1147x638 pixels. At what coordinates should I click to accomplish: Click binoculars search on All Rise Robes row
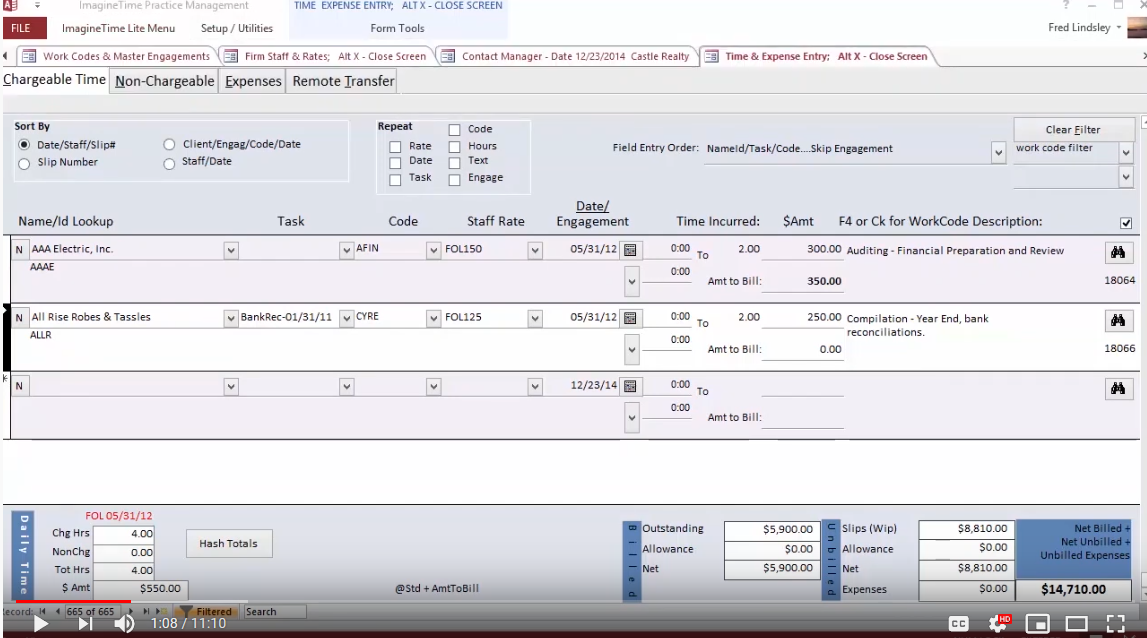[x=1118, y=320]
